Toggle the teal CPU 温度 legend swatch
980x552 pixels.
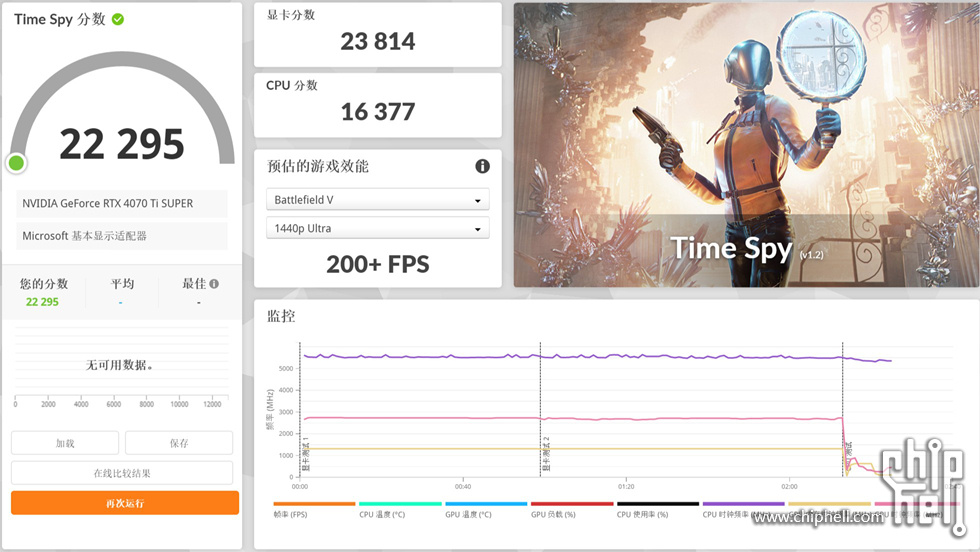[401, 503]
